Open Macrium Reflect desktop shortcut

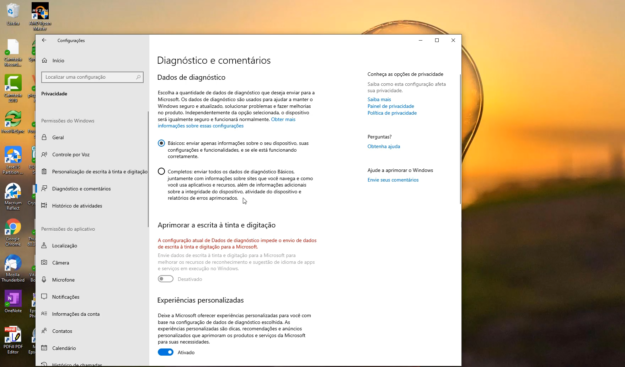13,196
